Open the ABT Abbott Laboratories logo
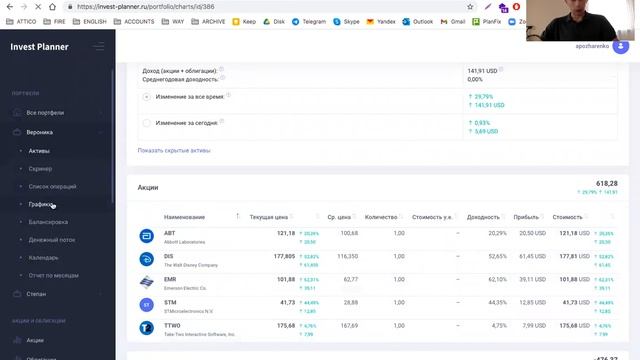 pyautogui.click(x=147, y=236)
